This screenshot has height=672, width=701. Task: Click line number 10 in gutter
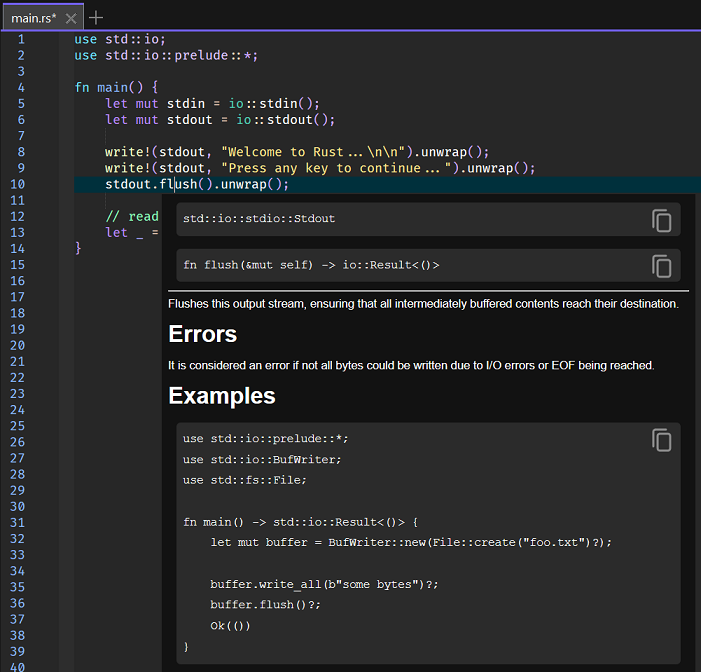coord(17,184)
